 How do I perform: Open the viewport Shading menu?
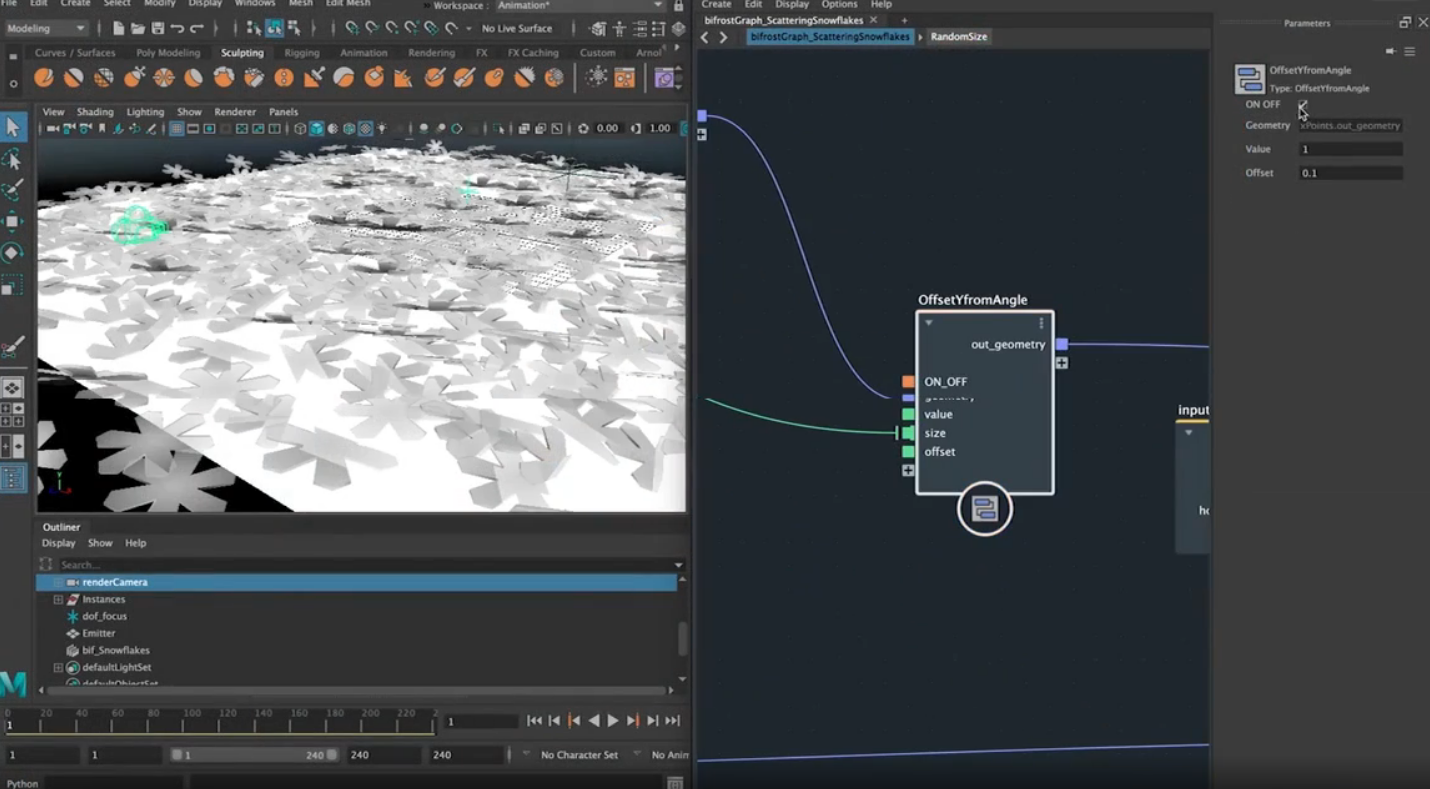point(95,112)
